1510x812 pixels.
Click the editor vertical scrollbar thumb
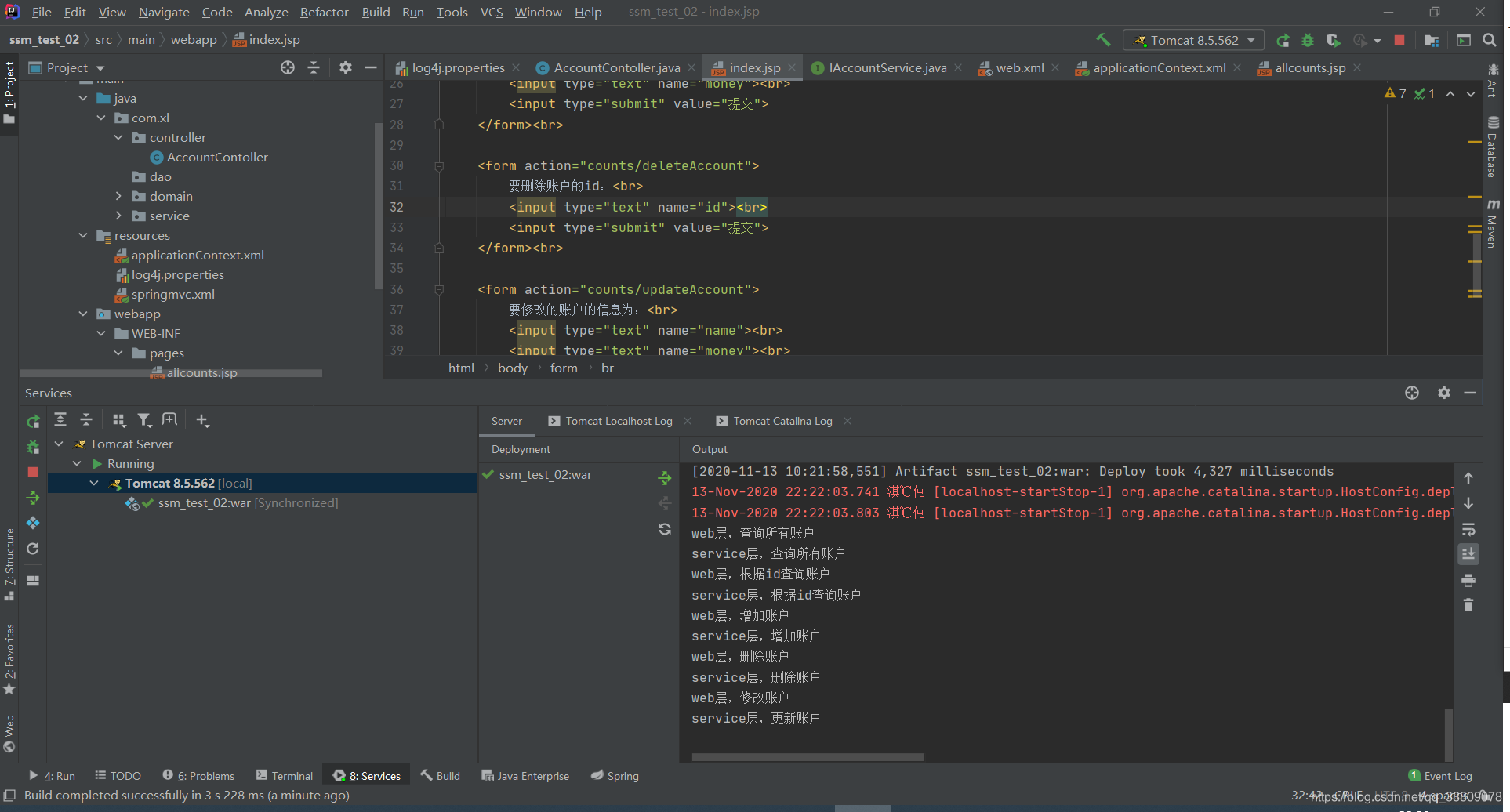coord(1476,266)
